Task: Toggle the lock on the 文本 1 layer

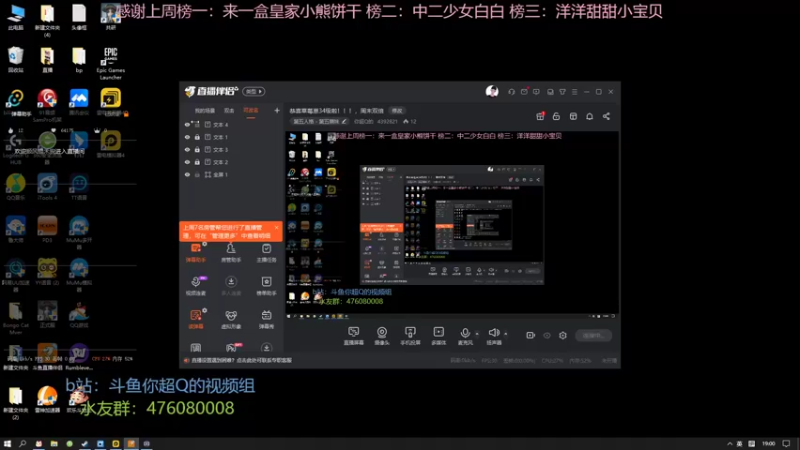Action: (197, 137)
